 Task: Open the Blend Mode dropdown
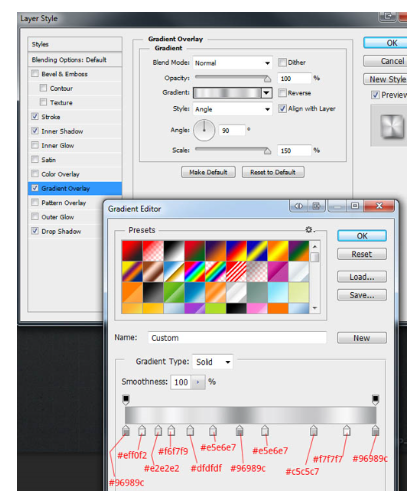tap(232, 63)
